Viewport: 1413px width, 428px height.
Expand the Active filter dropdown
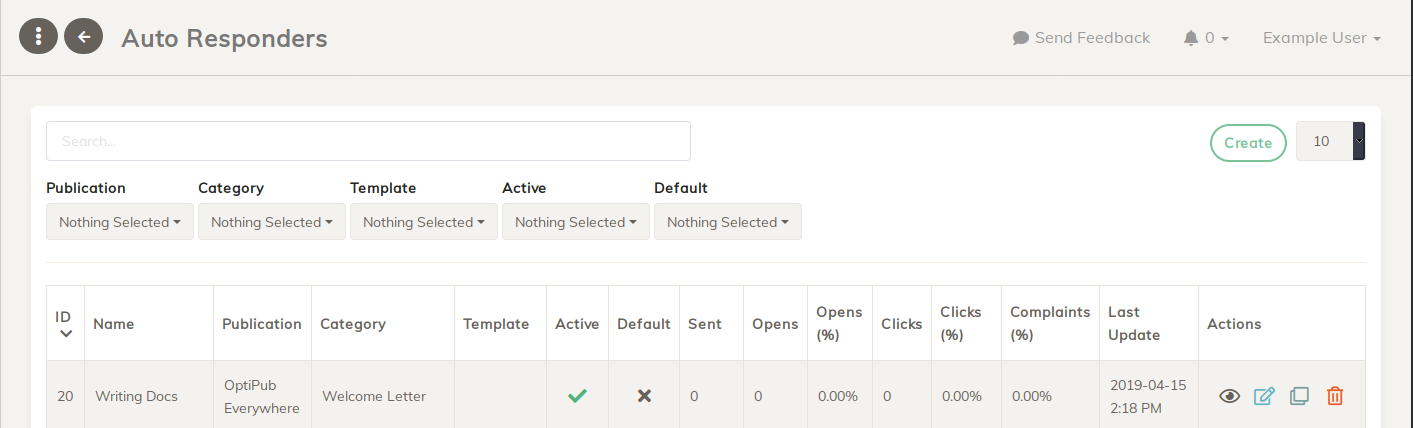[x=576, y=222]
